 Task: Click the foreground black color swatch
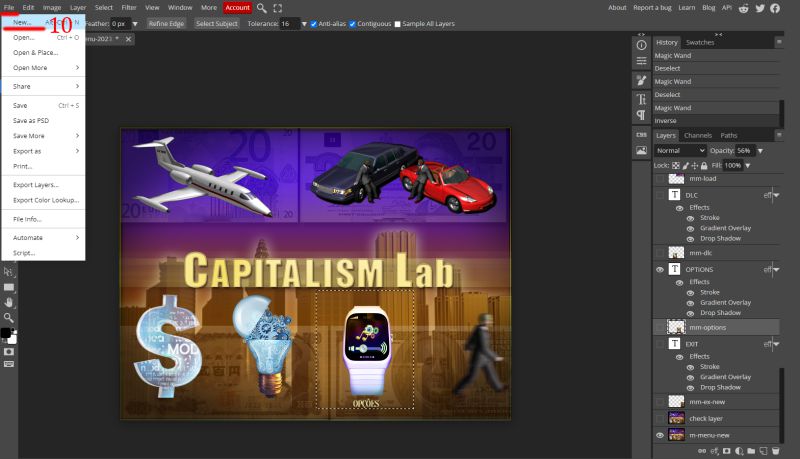(x=6, y=333)
